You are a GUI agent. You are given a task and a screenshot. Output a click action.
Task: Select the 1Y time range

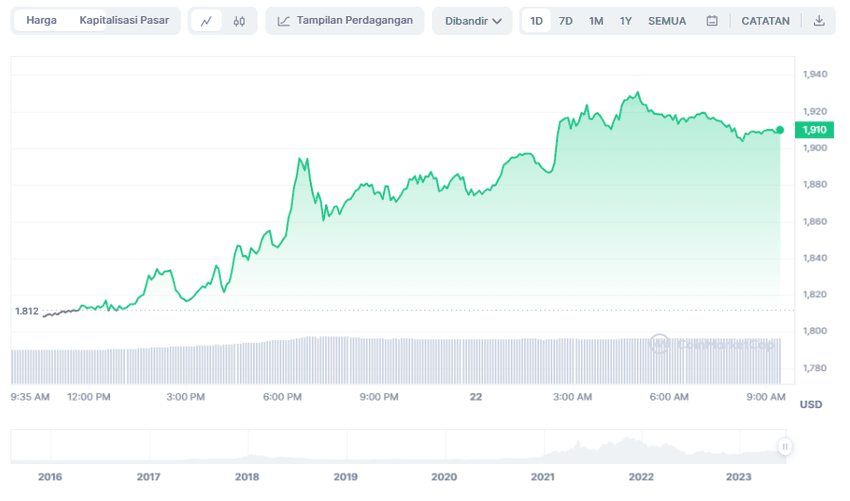[x=626, y=21]
